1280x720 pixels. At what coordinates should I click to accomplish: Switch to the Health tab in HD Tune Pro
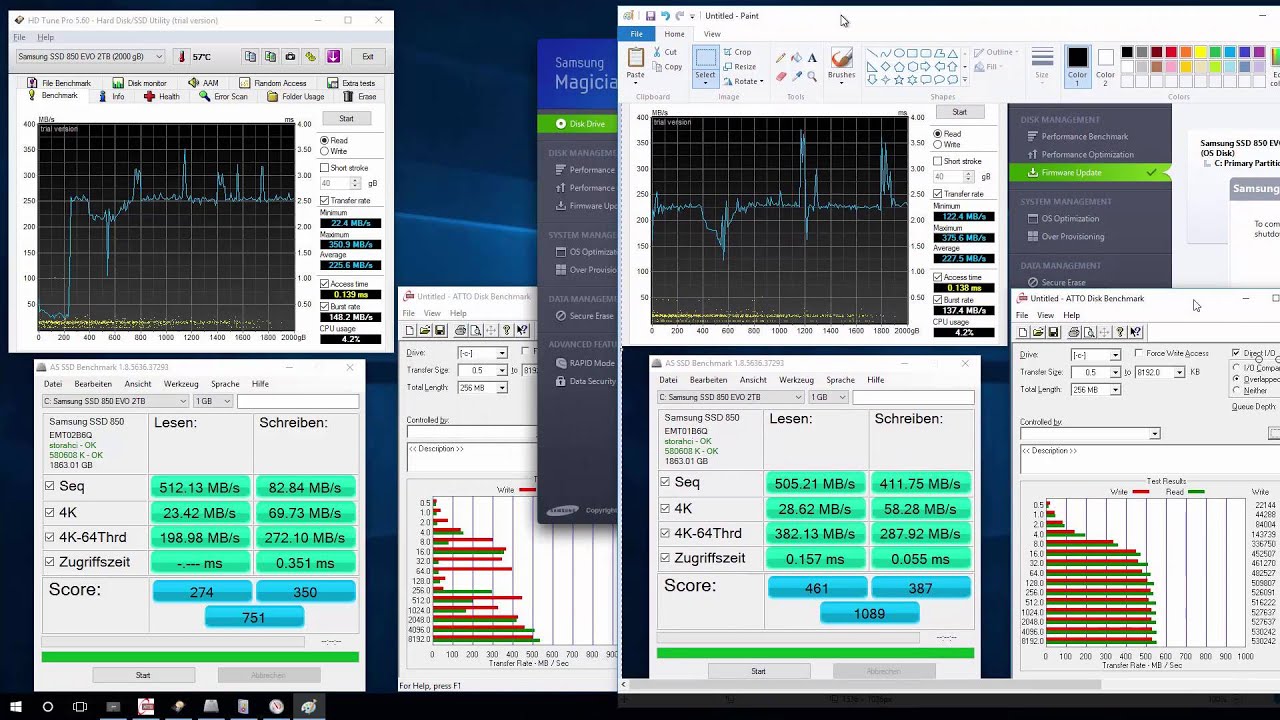tap(162, 97)
